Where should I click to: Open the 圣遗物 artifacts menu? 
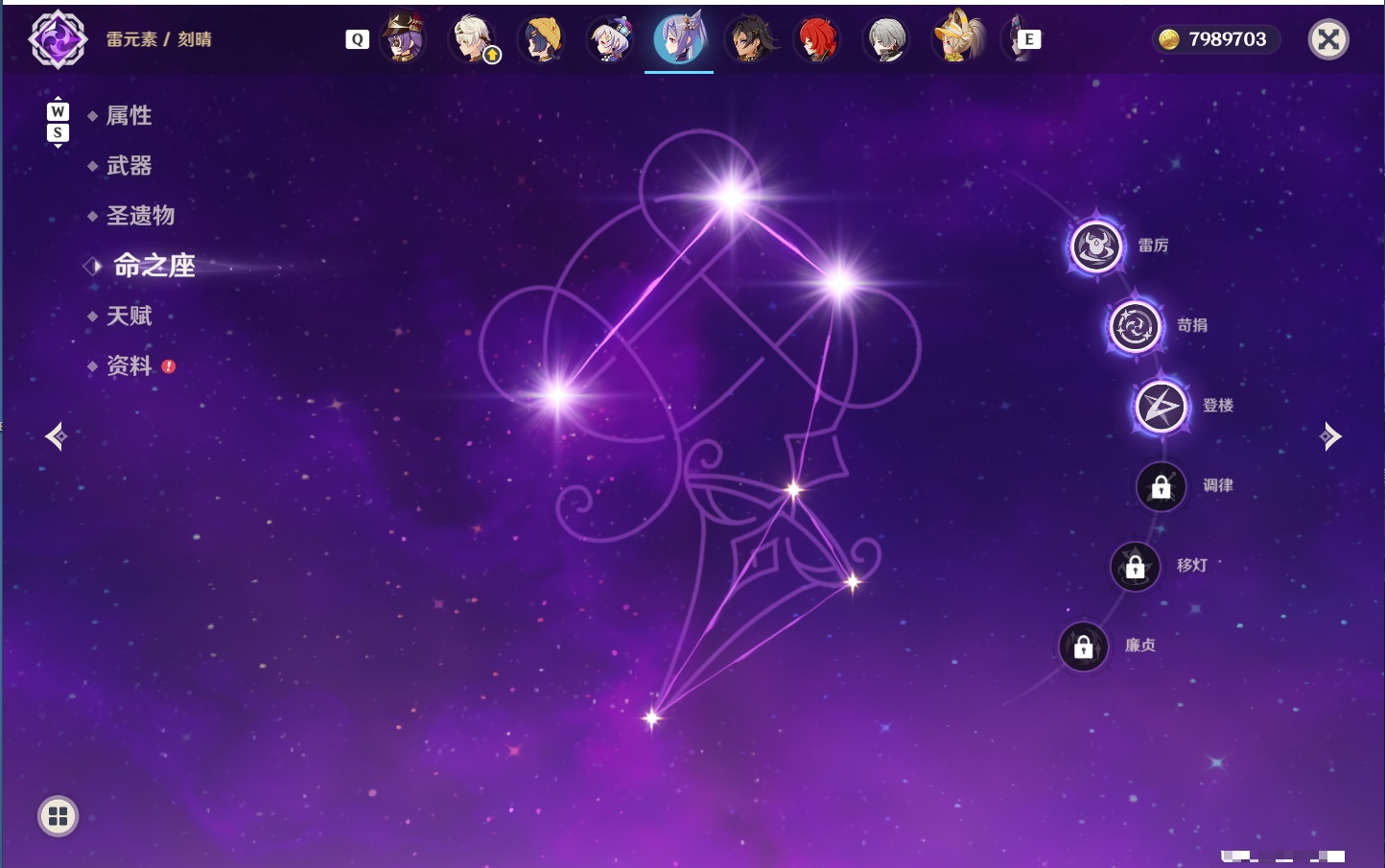click(x=140, y=216)
